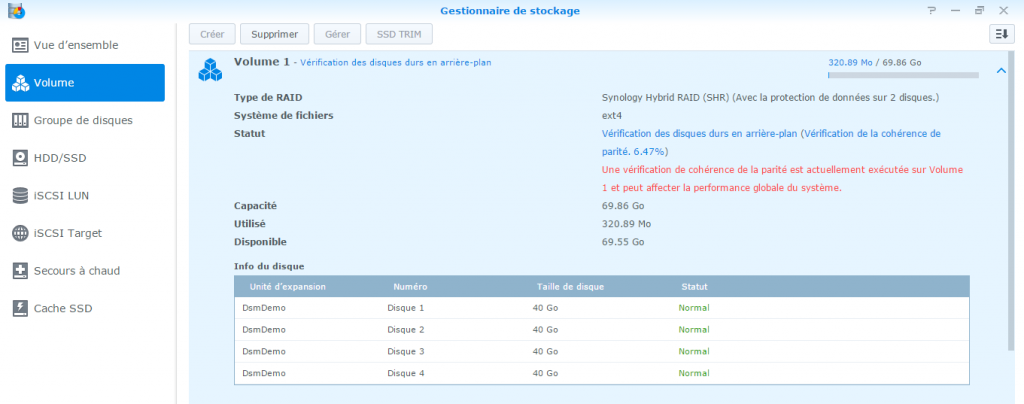Click the Gestionnaire de stockage window title
1024x404 pixels.
(509, 10)
